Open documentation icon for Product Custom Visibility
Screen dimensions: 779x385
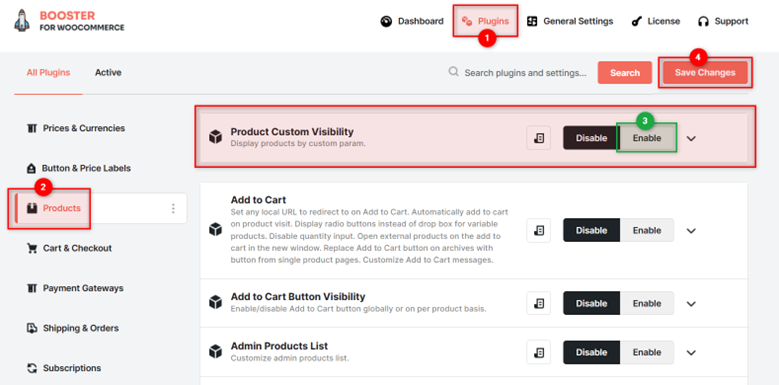539,138
